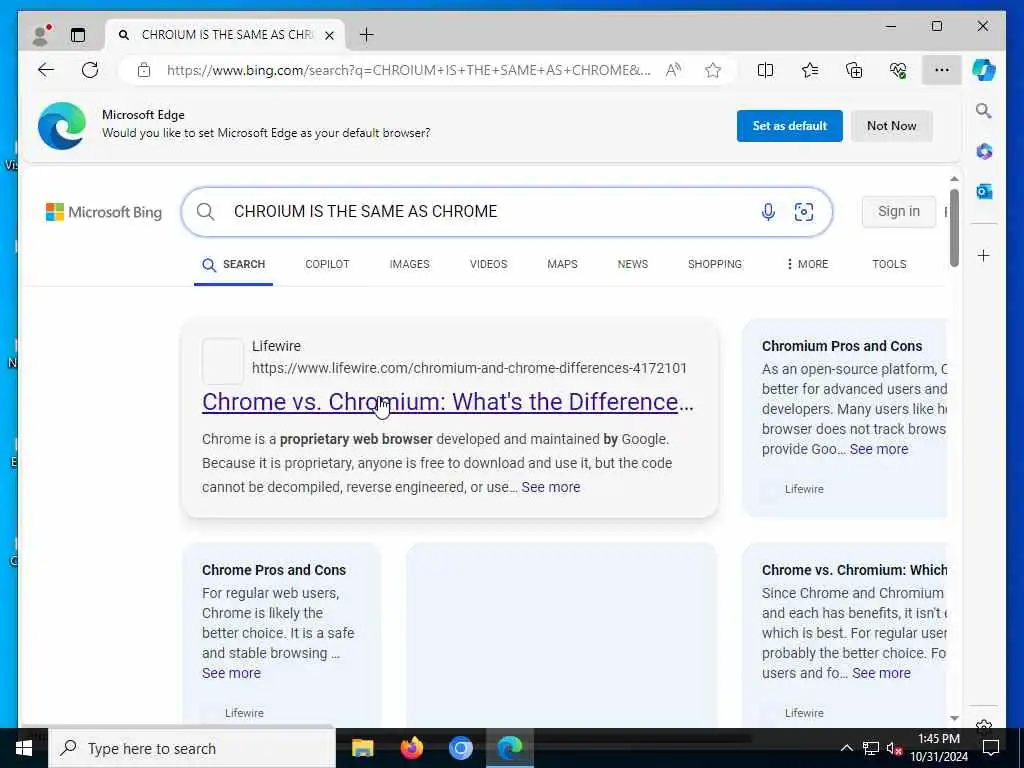Viewport: 1024px width, 768px height.
Task: Switch to the MAPS tab
Action: 562,264
